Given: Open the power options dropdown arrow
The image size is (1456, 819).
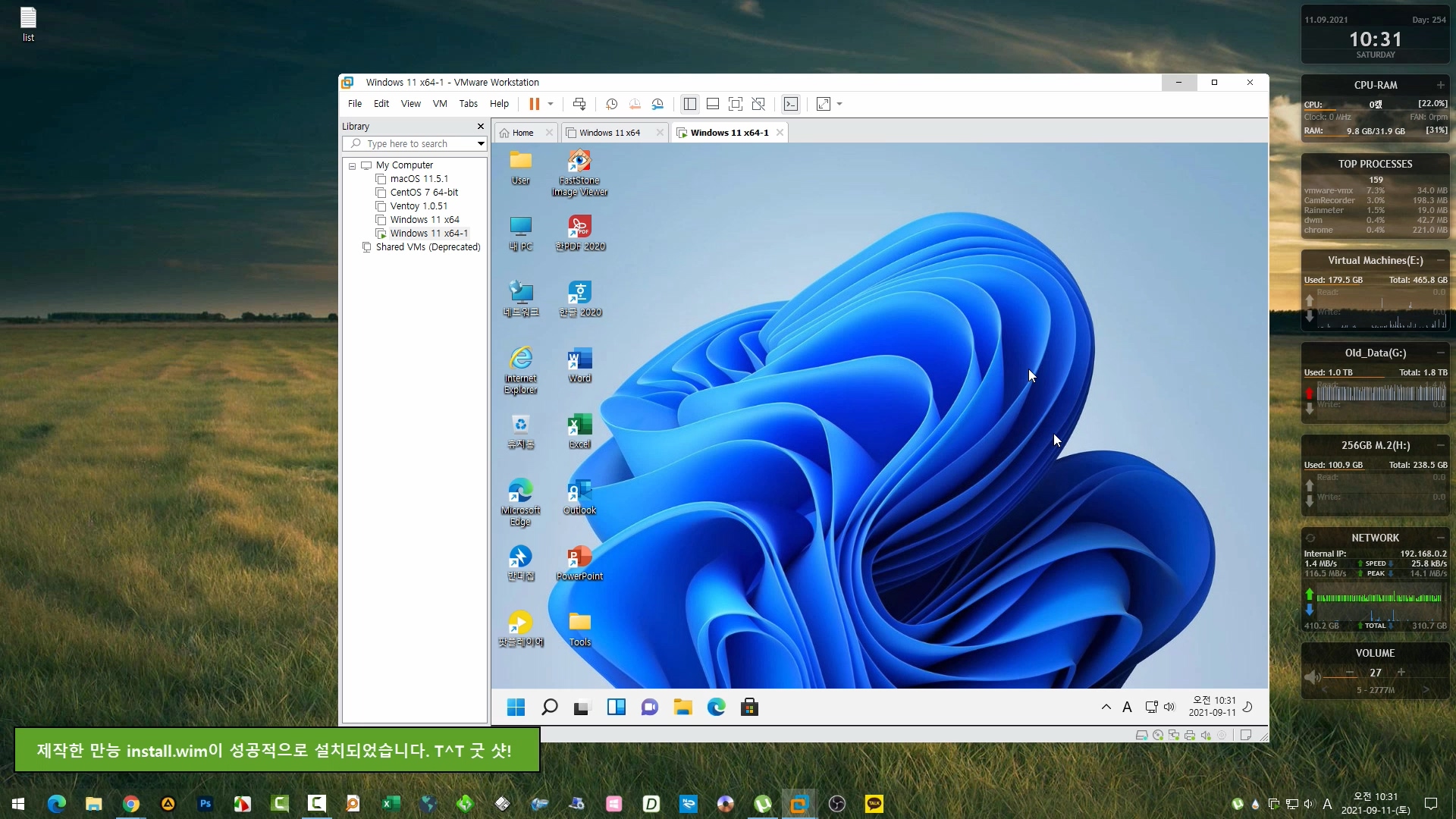Looking at the screenshot, I should [551, 104].
